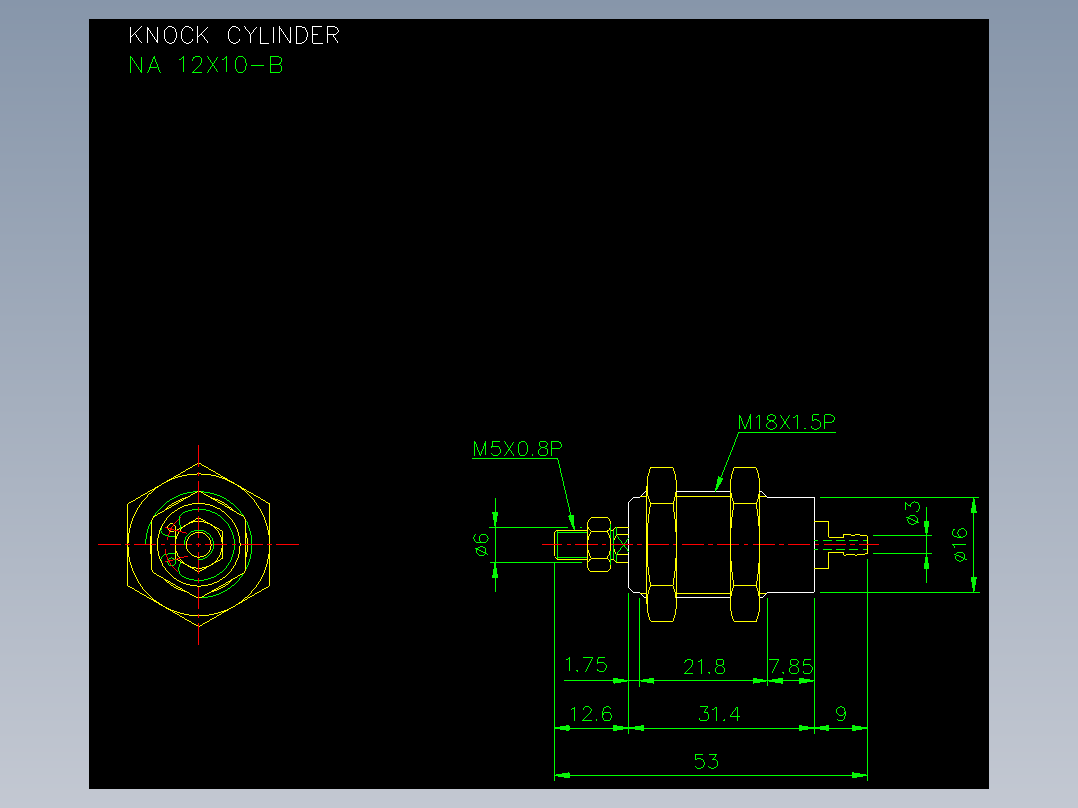Click the hexagonal front view drawing

pos(199,545)
